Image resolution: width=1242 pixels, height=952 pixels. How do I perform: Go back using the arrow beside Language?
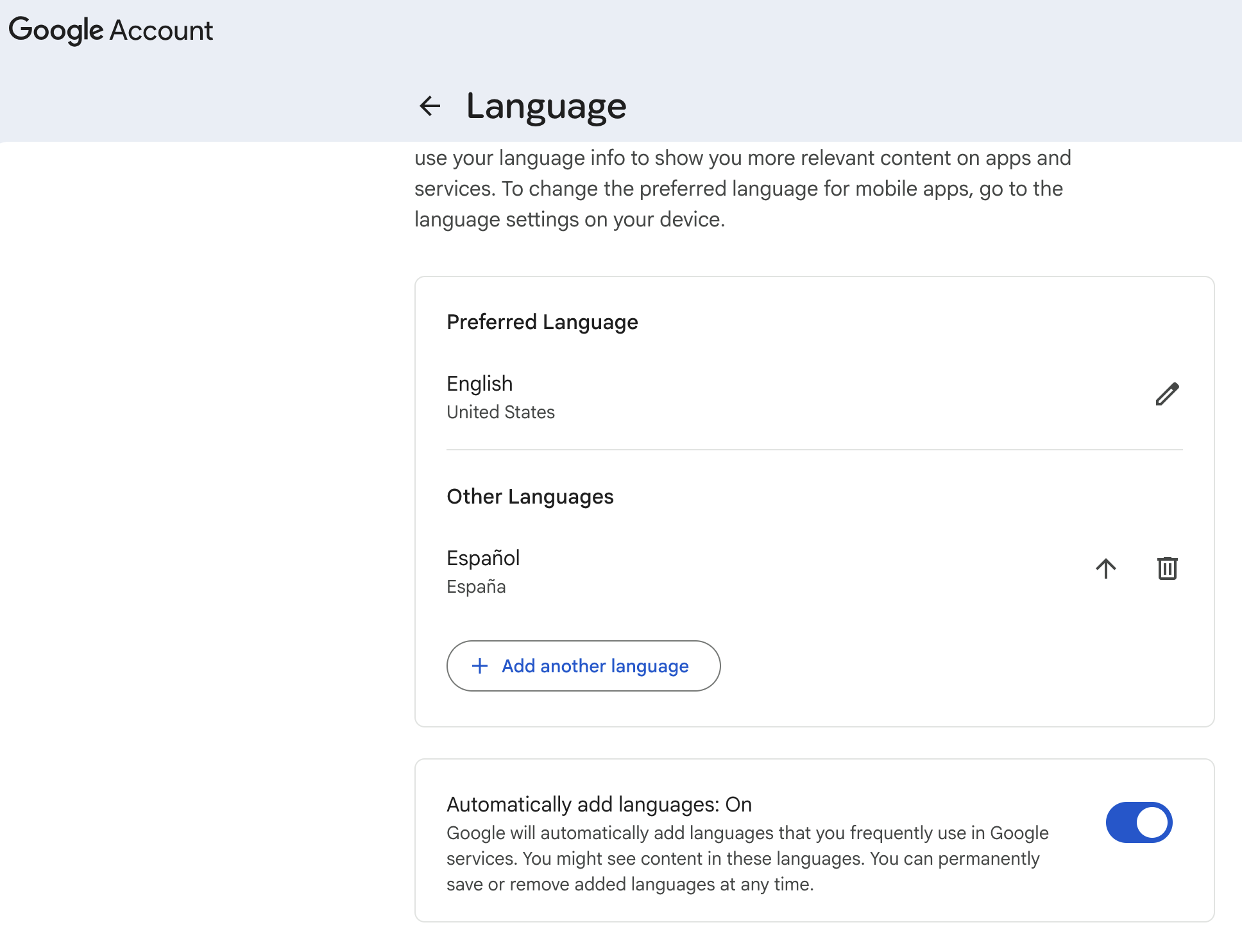click(x=430, y=106)
